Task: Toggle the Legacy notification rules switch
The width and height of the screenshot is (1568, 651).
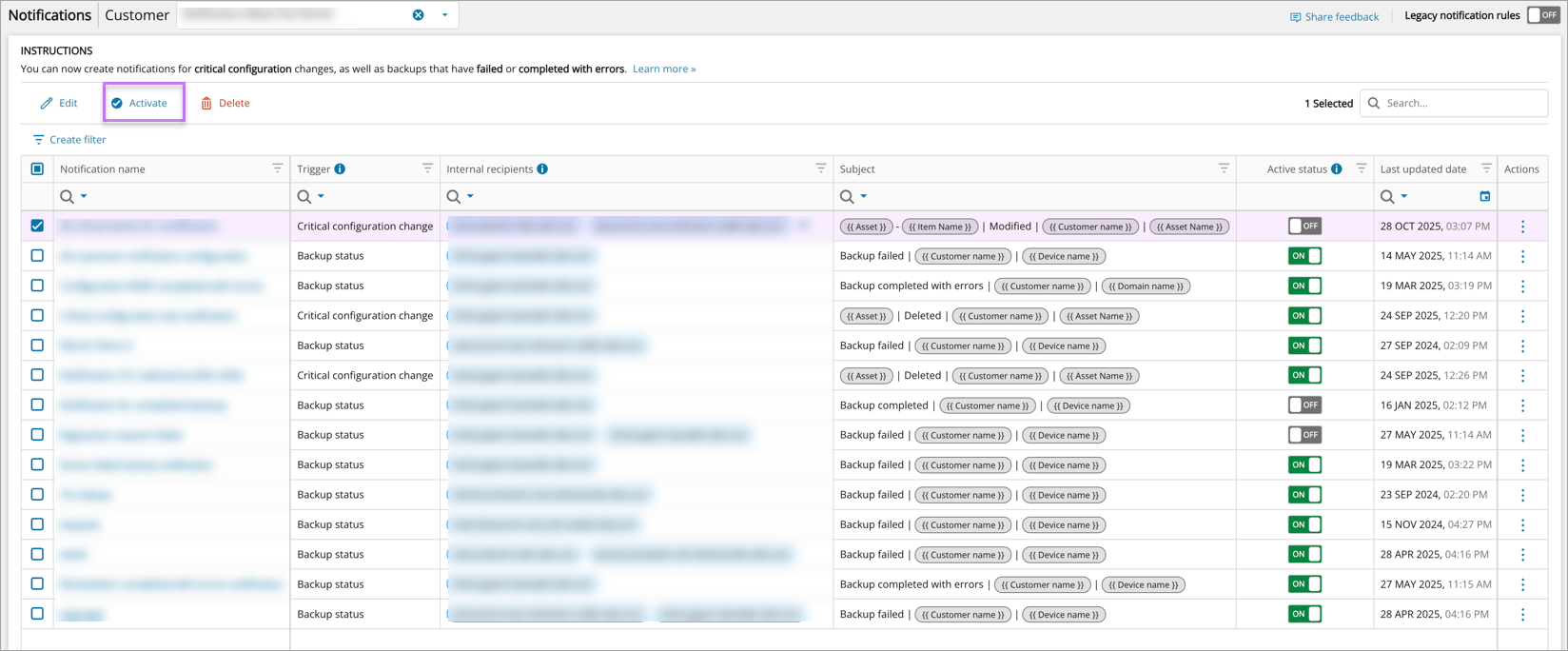Action: 1542,15
